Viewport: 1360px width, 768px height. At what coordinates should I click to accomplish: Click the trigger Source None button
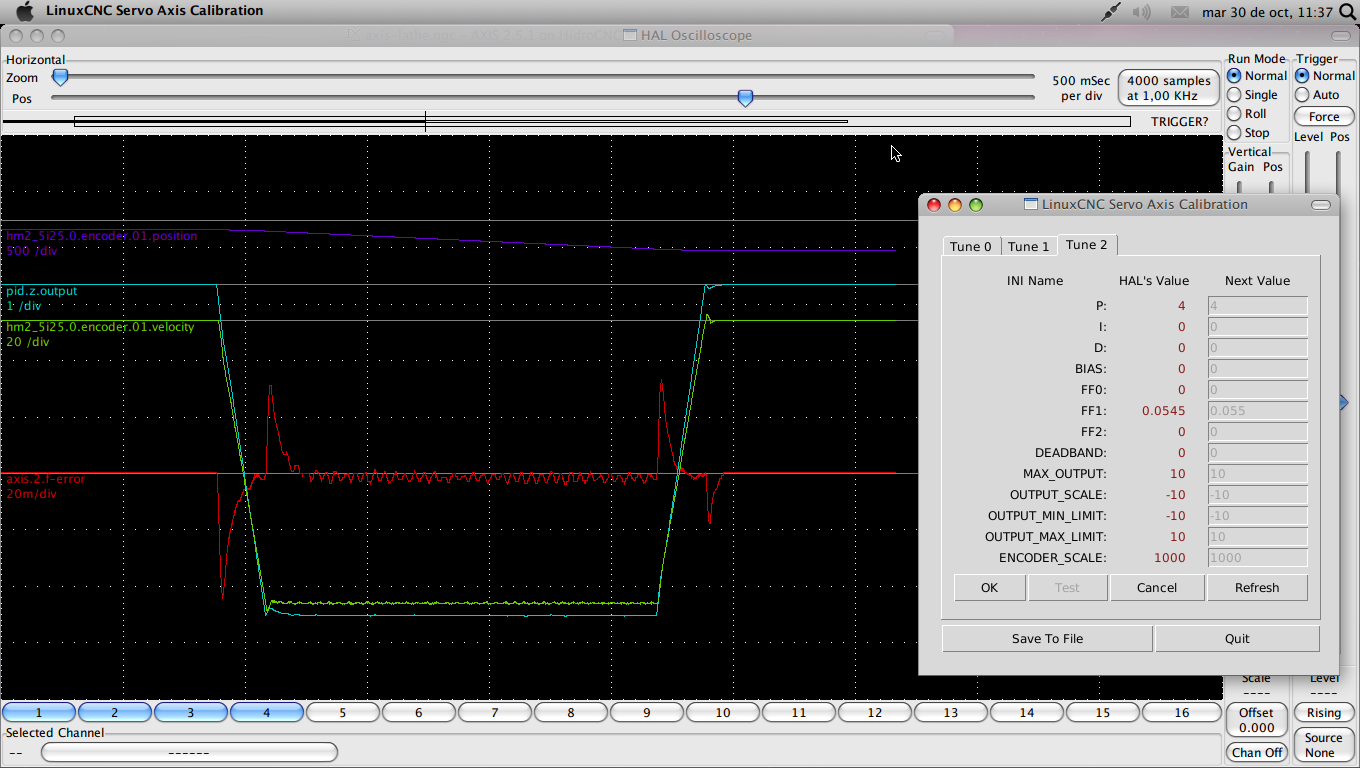pyautogui.click(x=1324, y=745)
